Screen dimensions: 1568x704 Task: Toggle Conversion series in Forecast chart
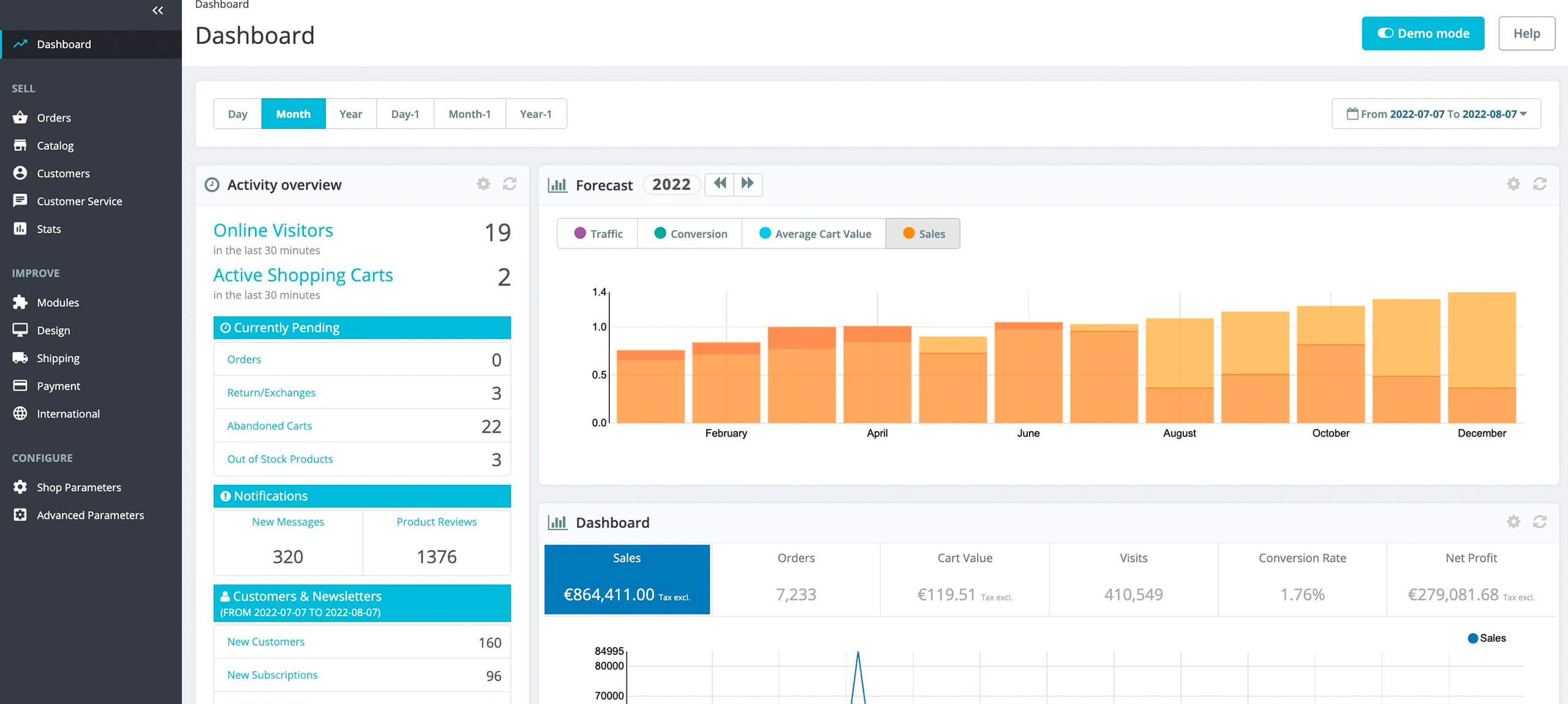click(690, 234)
